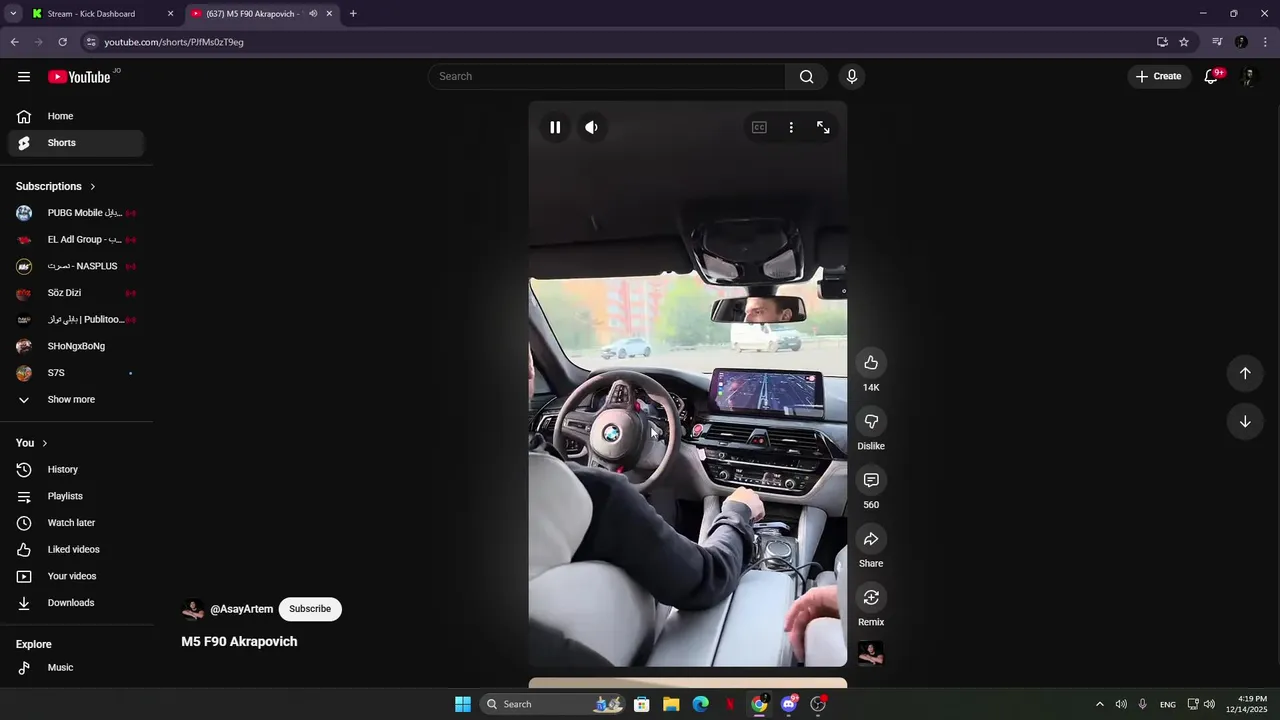Open Music under Explore
The height and width of the screenshot is (720, 1280).
(76, 668)
